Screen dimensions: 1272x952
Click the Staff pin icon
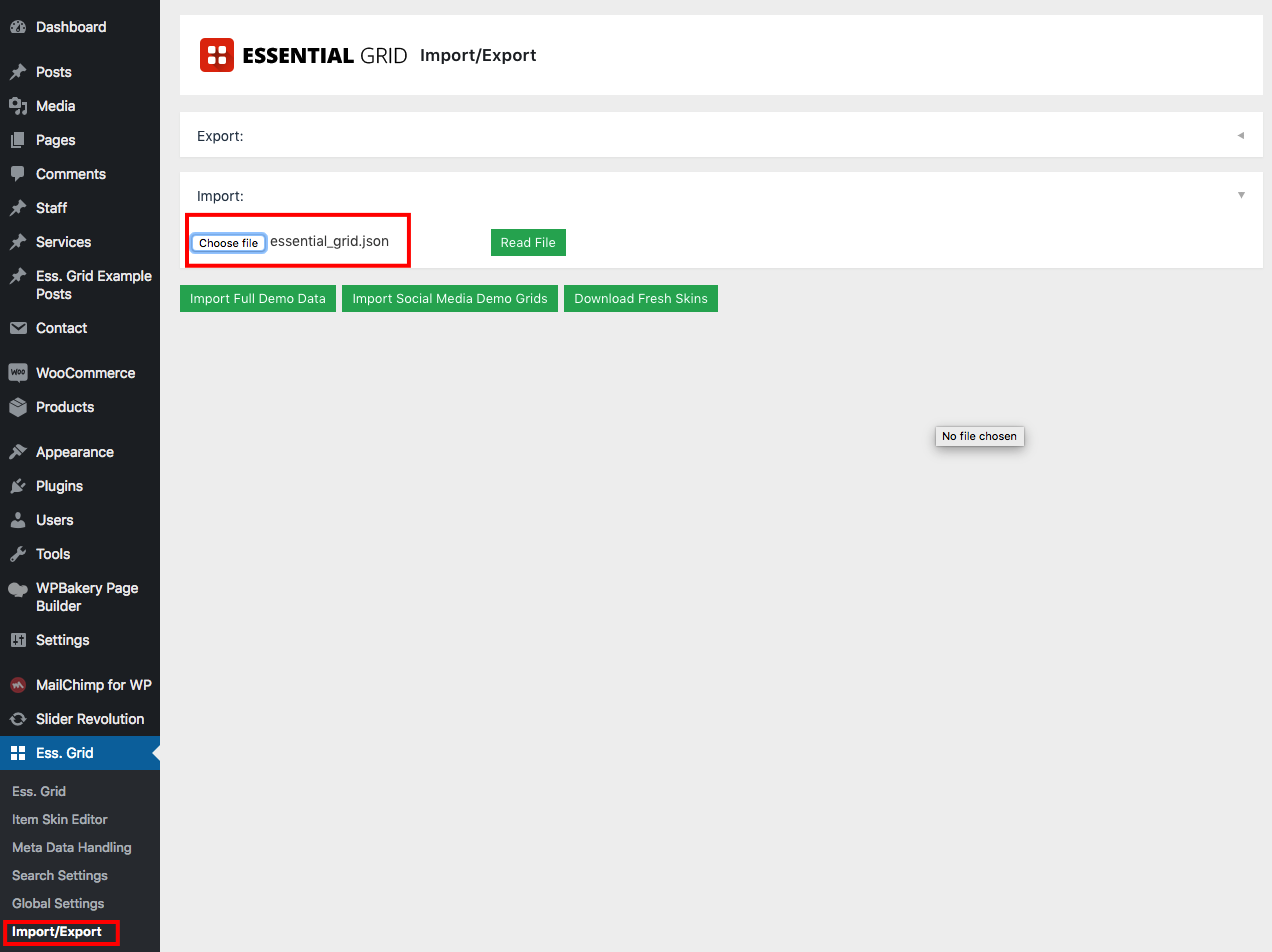tap(18, 208)
